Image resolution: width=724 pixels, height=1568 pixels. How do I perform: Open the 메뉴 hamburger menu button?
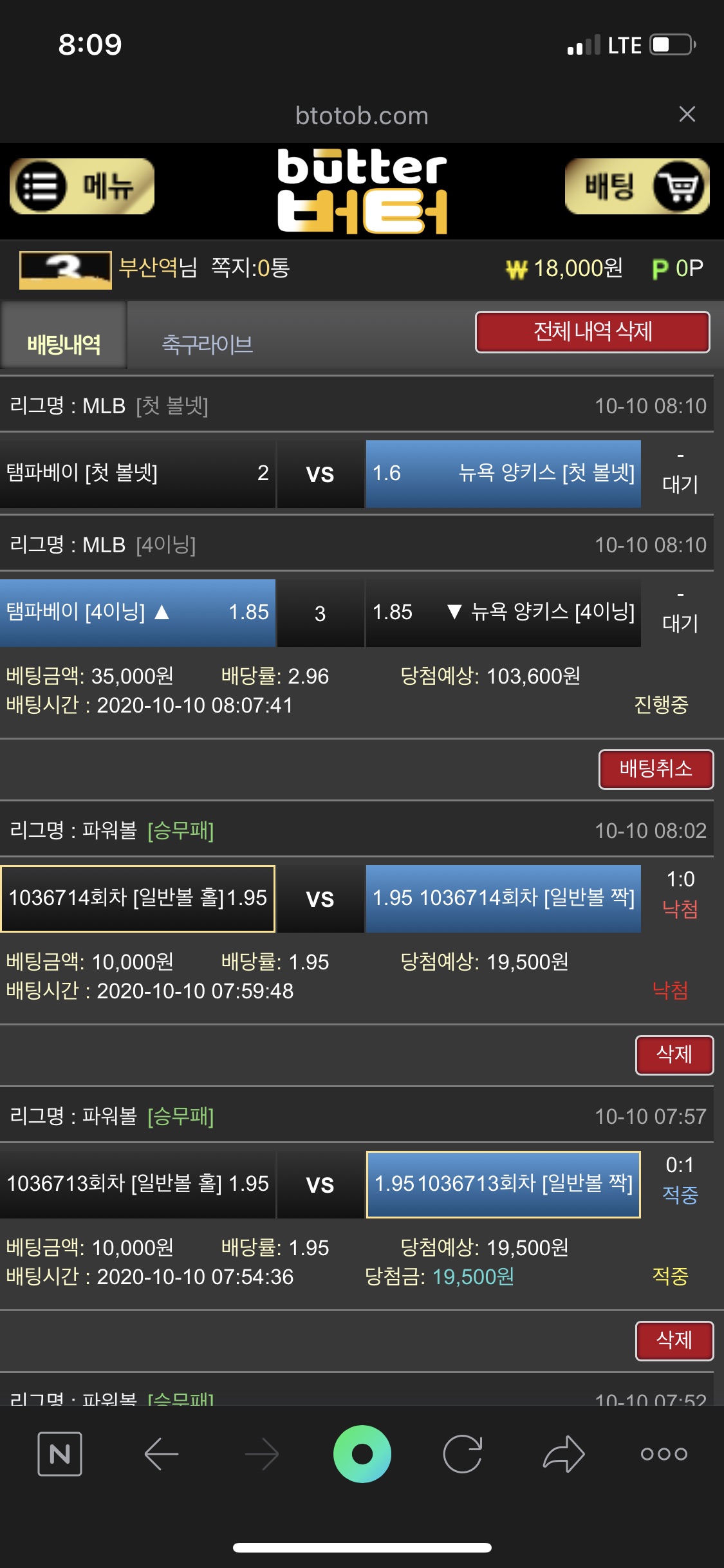click(x=82, y=187)
